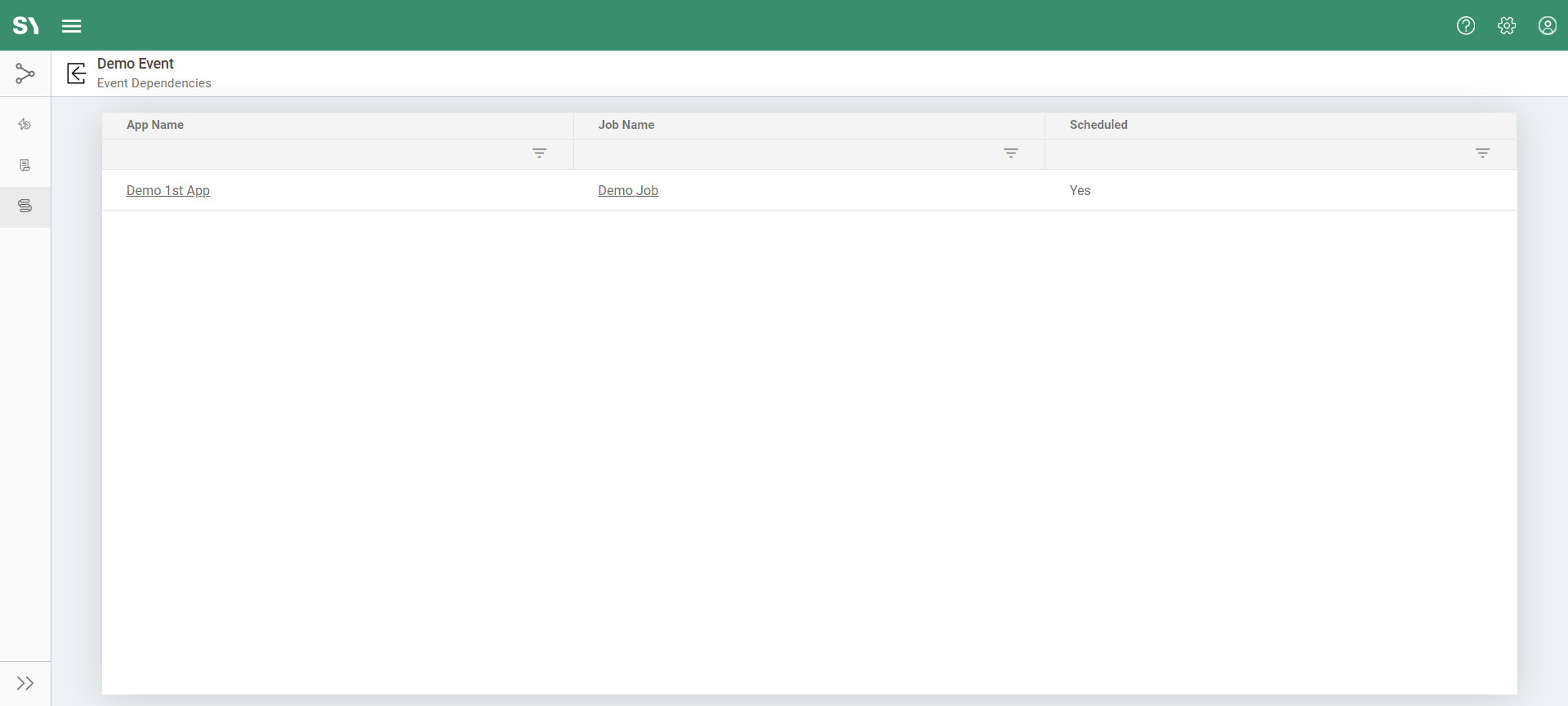
Task: Select the script document sidebar icon
Action: click(x=25, y=166)
